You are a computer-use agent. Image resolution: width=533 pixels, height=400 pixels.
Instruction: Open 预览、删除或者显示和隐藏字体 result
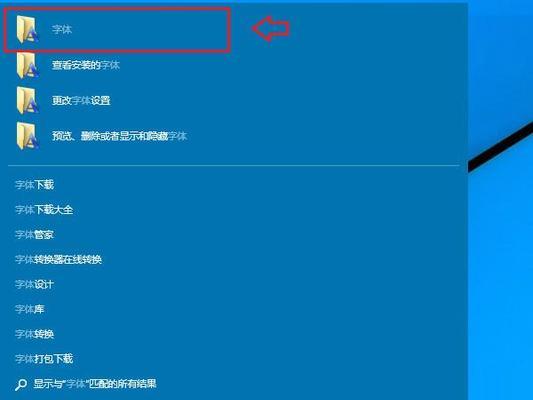click(x=119, y=136)
